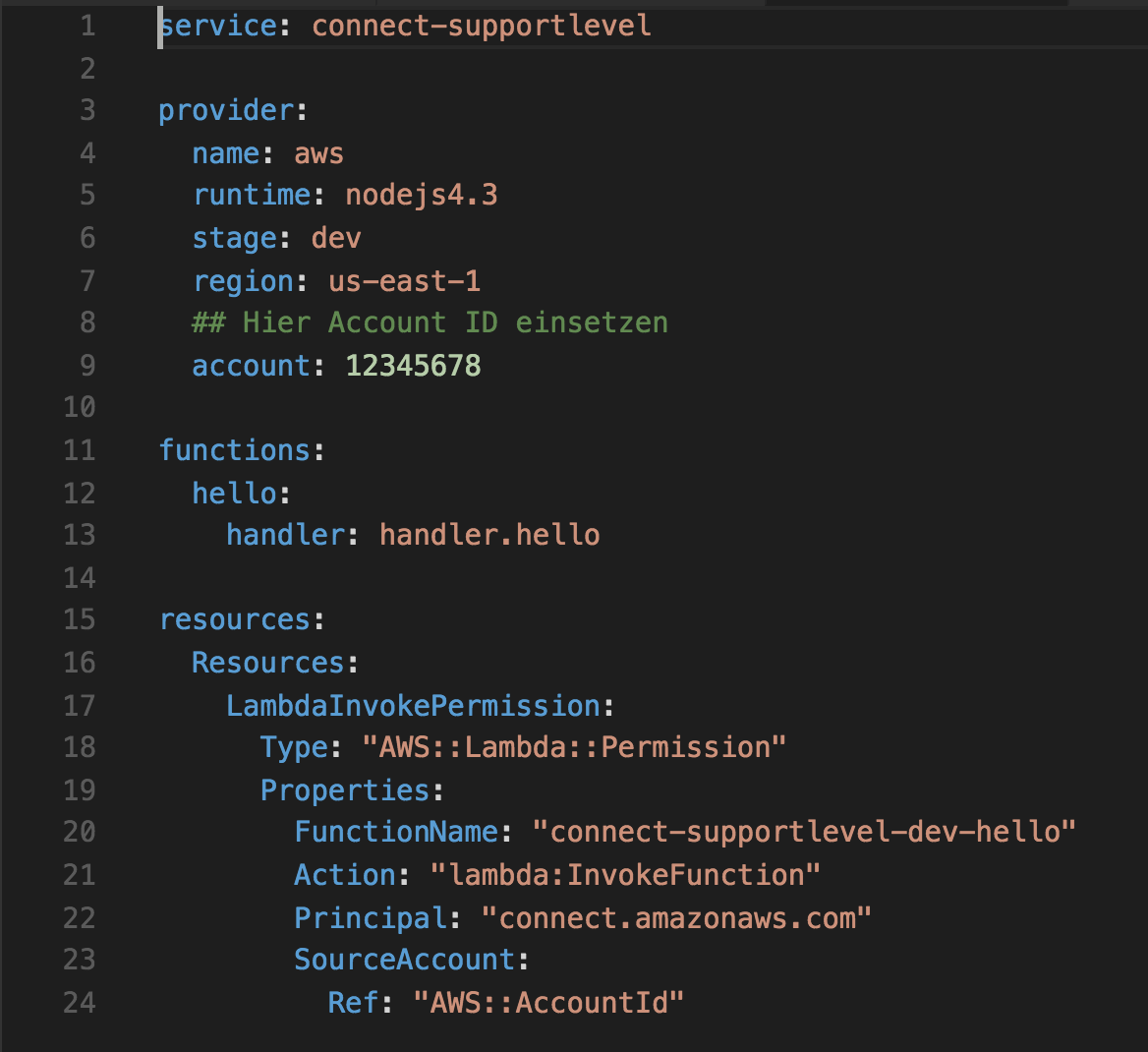Click the 'stage' key

point(235,239)
